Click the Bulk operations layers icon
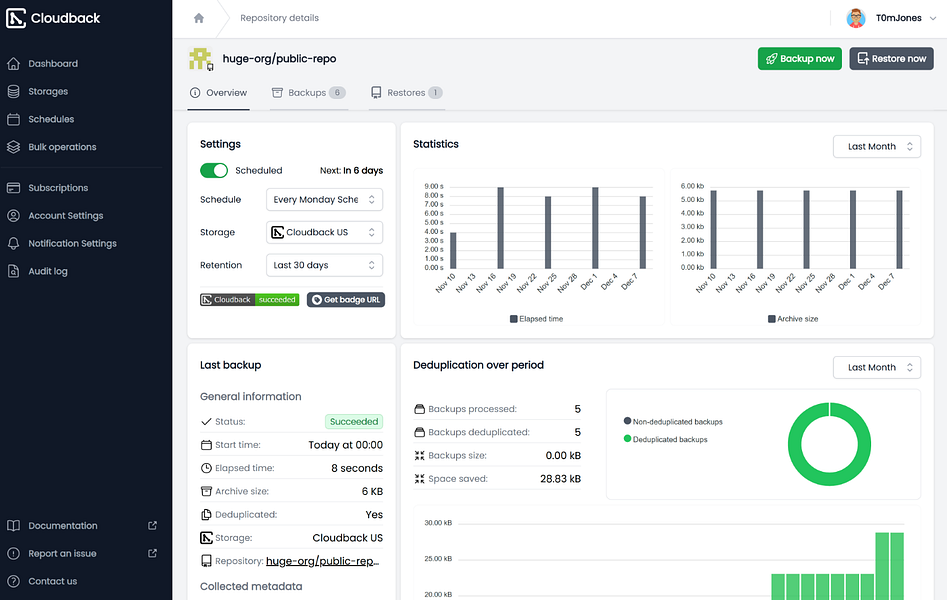Viewport: 947px width, 600px height. pos(13,147)
